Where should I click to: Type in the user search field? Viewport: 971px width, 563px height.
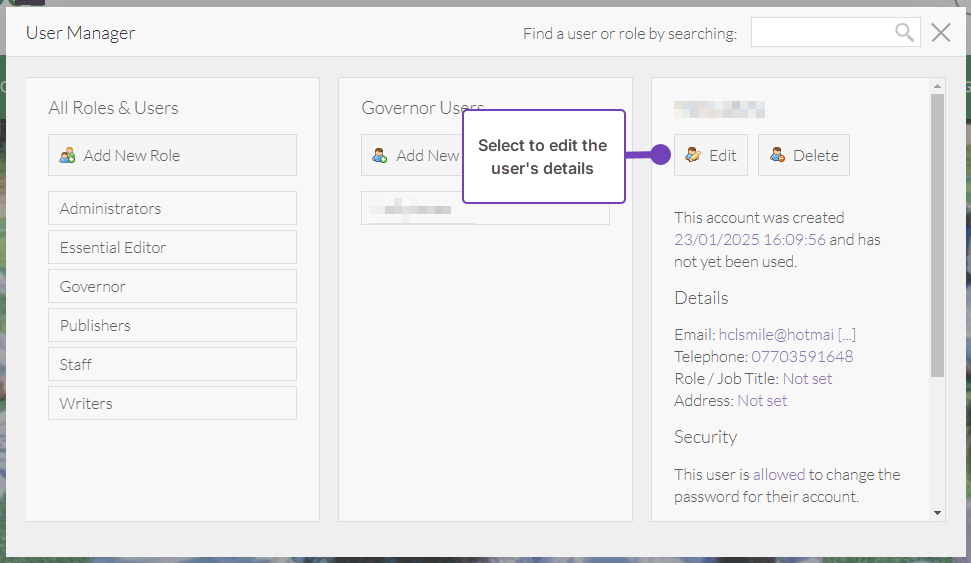[820, 33]
